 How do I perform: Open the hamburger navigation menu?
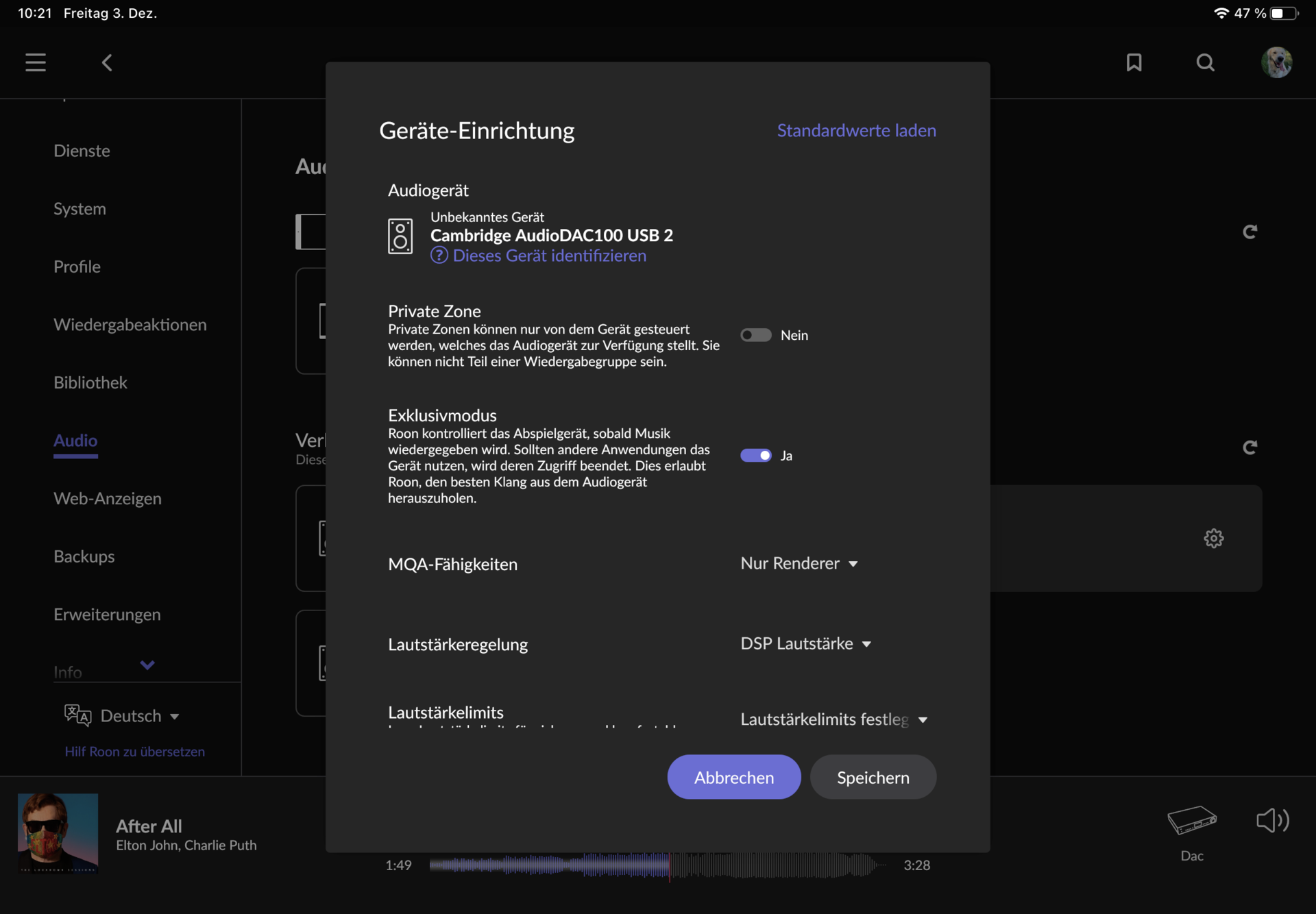pos(36,62)
